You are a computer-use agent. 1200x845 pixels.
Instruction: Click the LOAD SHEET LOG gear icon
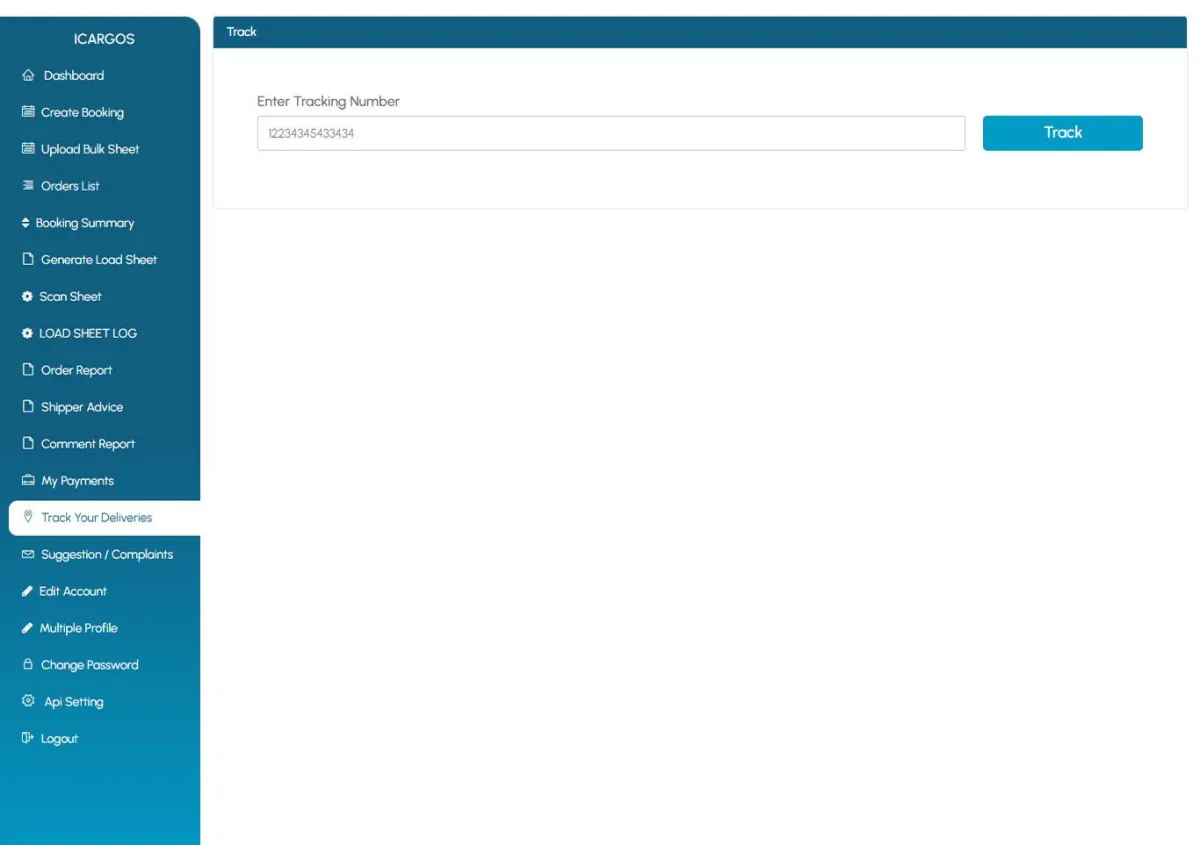[x=28, y=333]
